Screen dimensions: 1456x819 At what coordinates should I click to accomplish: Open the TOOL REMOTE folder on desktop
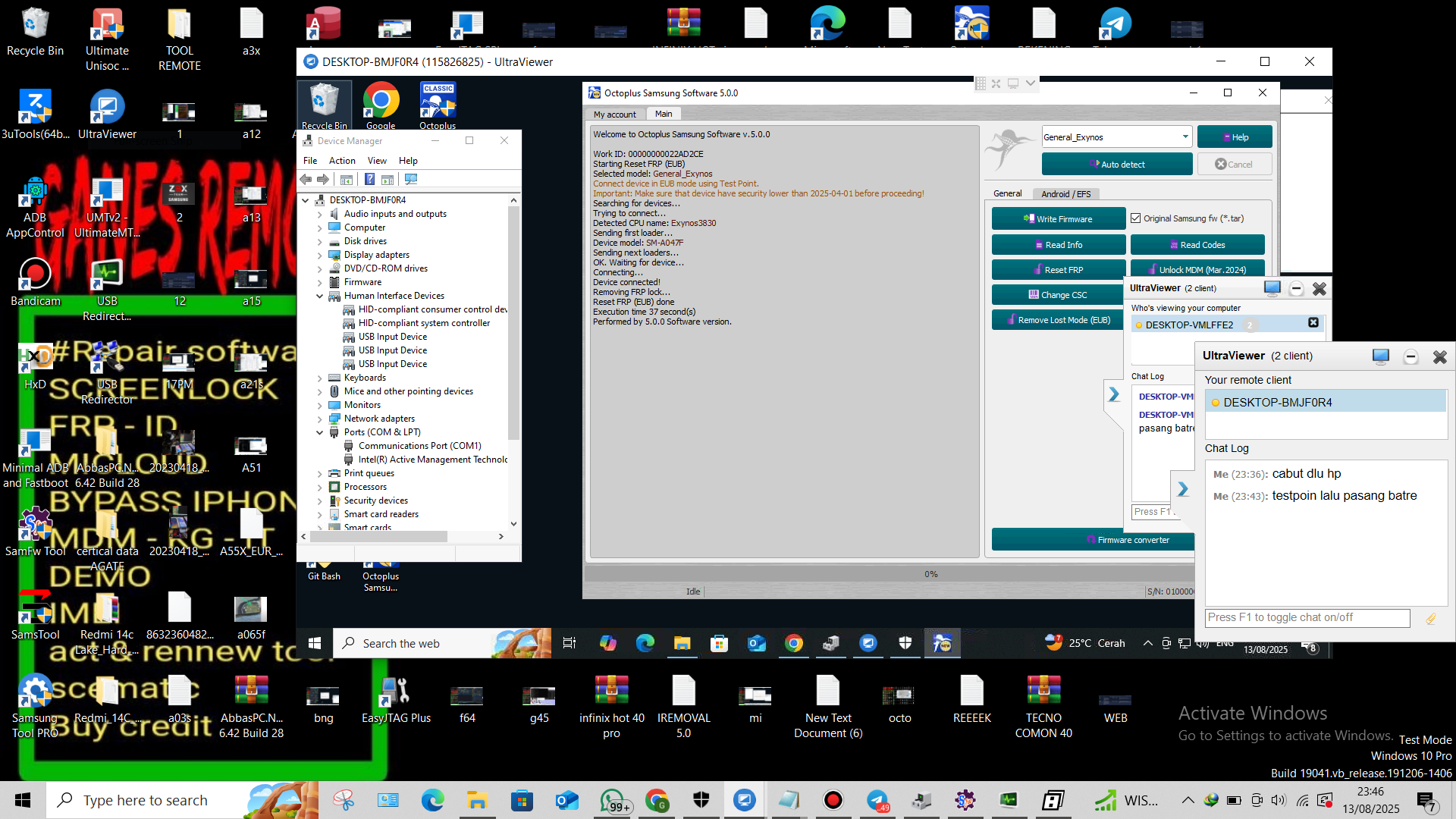(x=180, y=39)
